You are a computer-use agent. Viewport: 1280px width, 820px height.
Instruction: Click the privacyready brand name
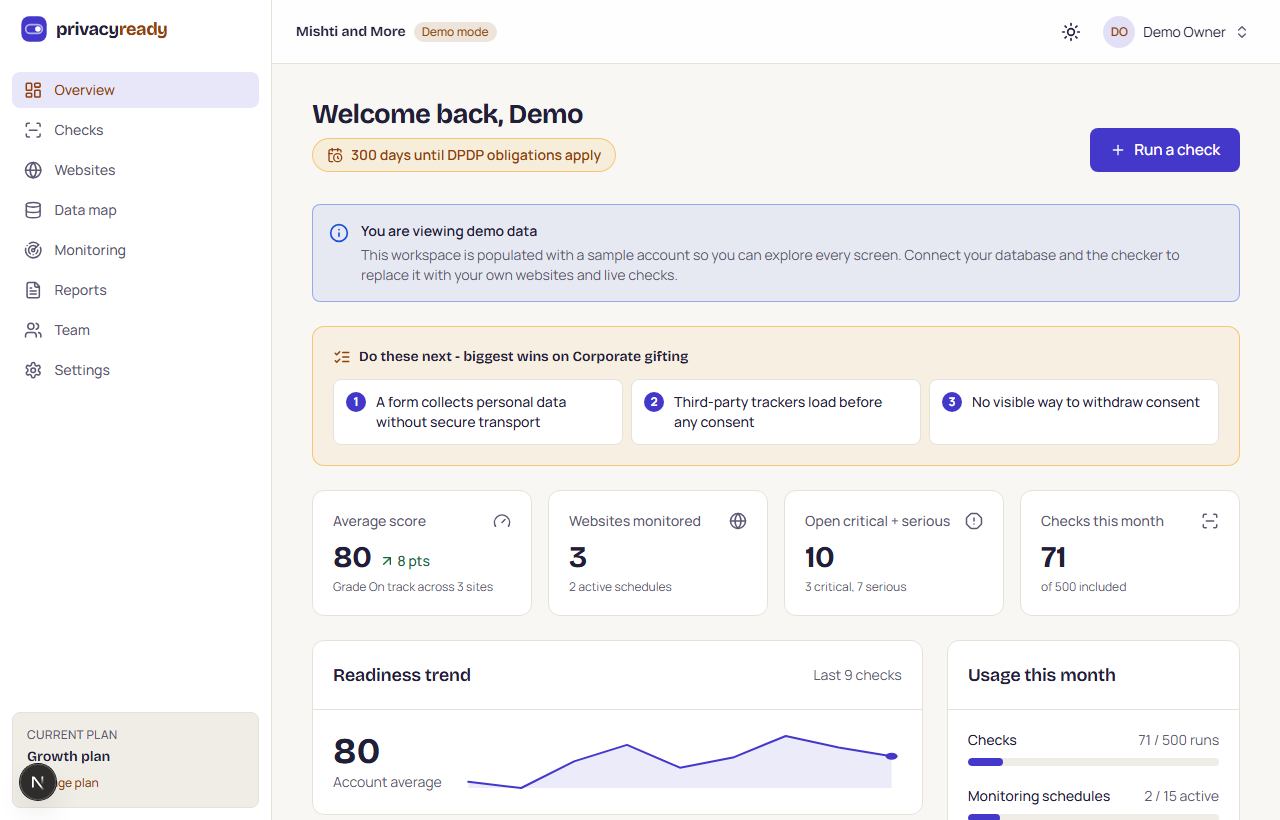click(112, 29)
